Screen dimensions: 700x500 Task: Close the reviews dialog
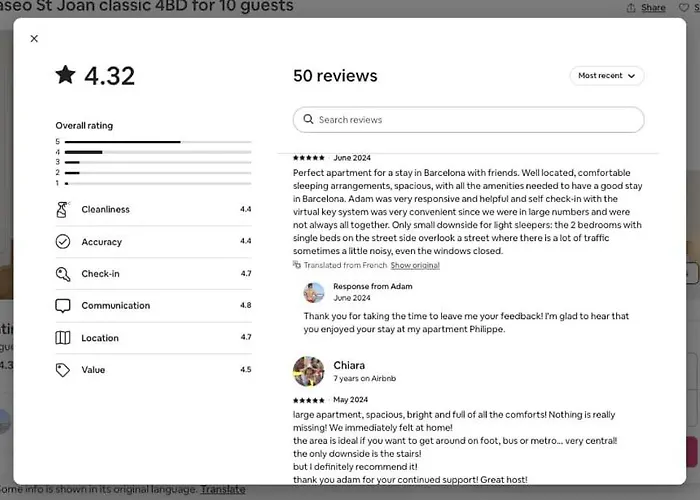pos(34,39)
